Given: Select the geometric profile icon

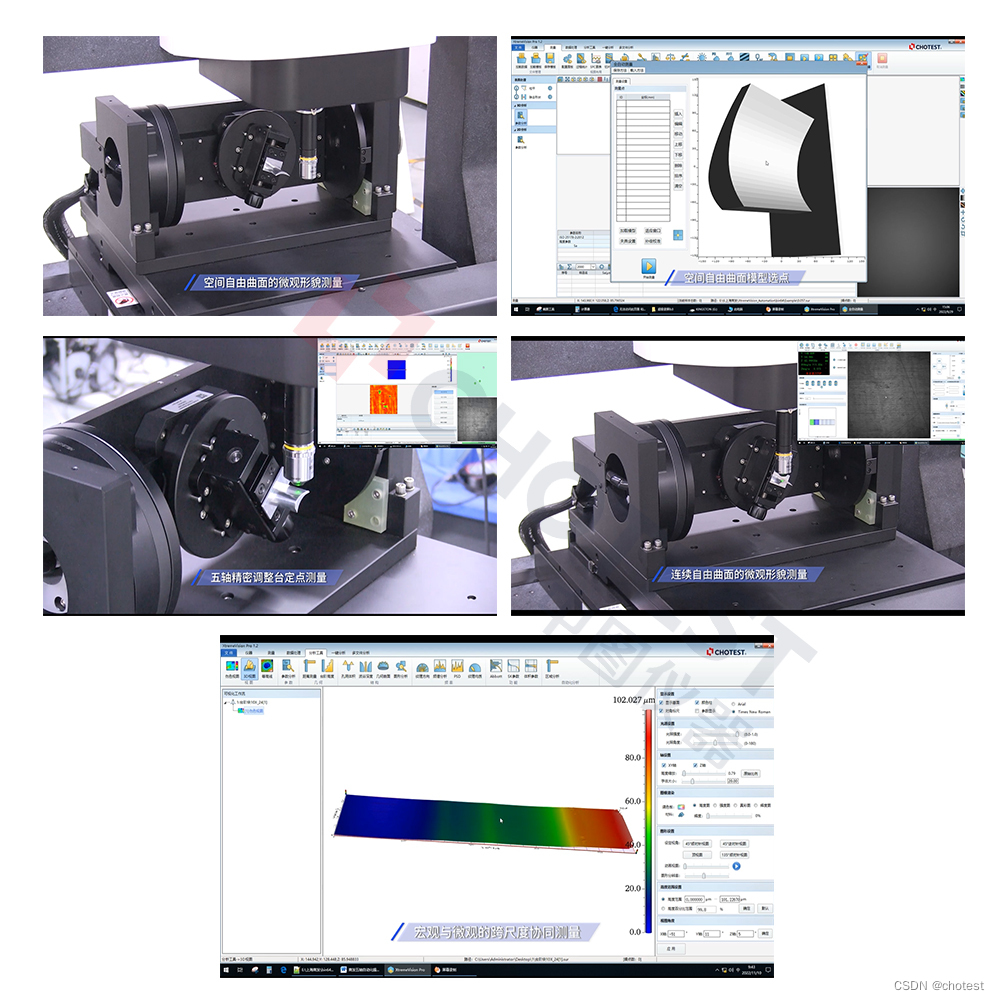Looking at the screenshot, I should (x=383, y=666).
